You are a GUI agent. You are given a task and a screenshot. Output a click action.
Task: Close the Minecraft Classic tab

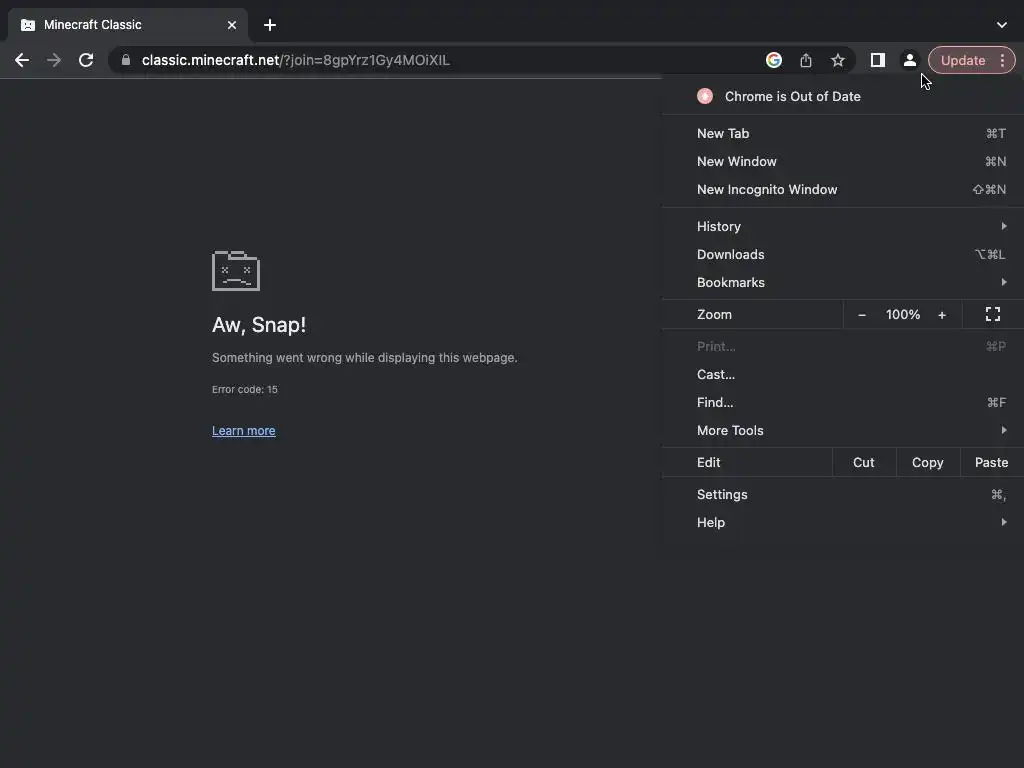click(x=232, y=25)
